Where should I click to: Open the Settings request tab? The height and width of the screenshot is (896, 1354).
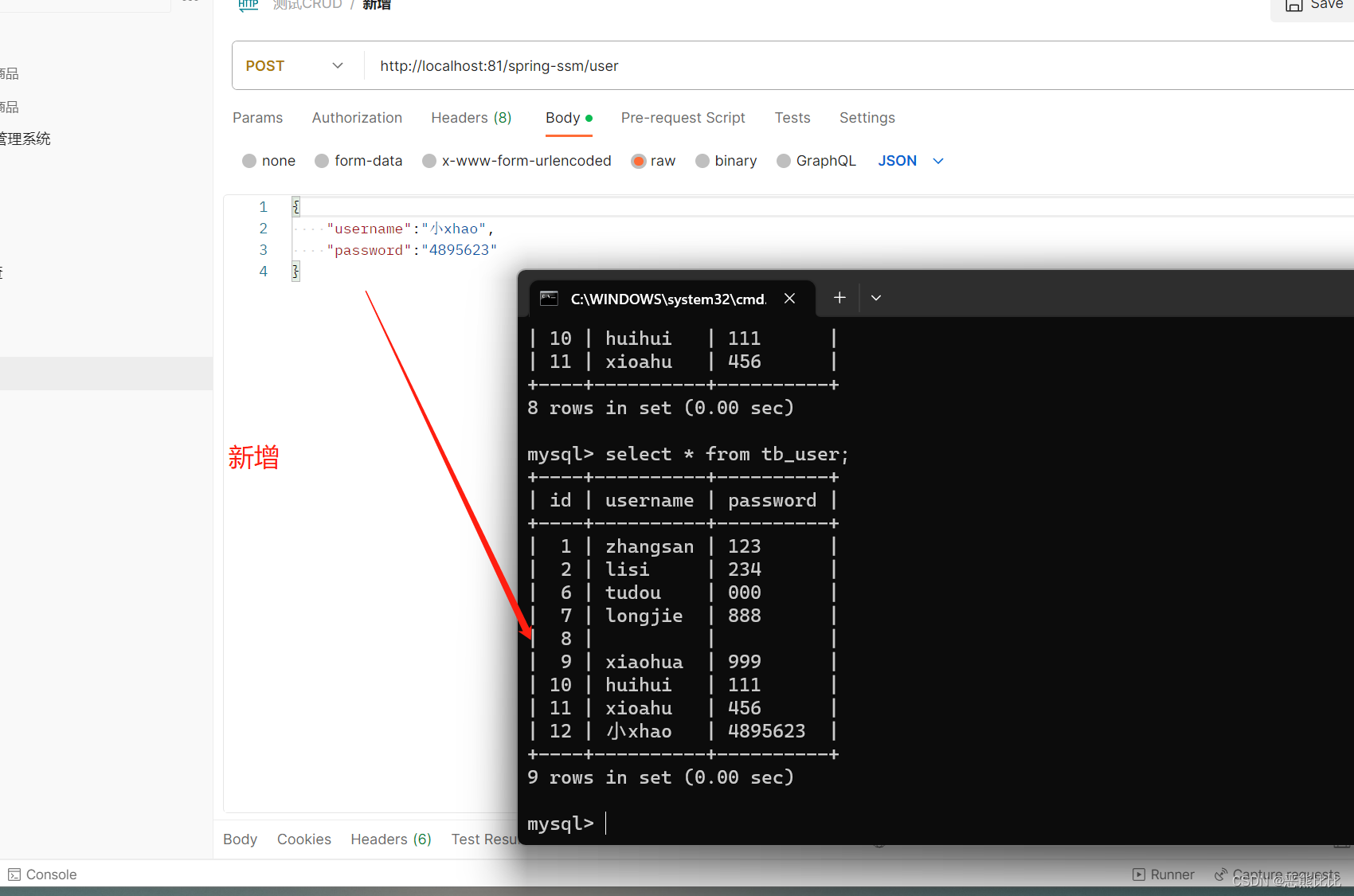coord(867,118)
